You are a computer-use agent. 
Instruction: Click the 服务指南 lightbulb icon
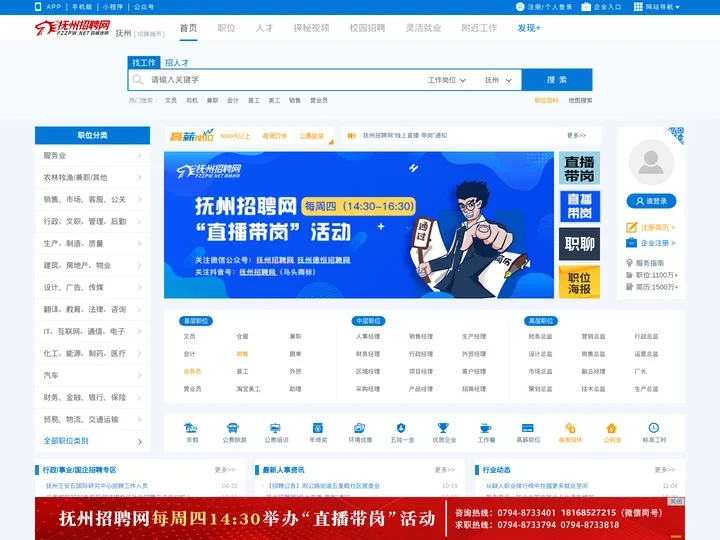[x=630, y=263]
